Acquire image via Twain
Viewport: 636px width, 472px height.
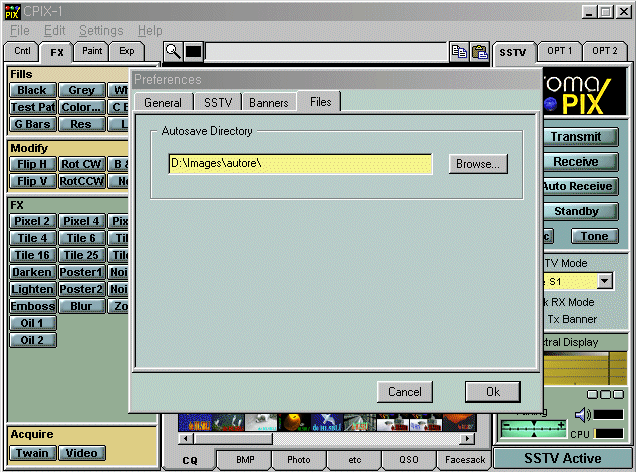click(x=32, y=453)
